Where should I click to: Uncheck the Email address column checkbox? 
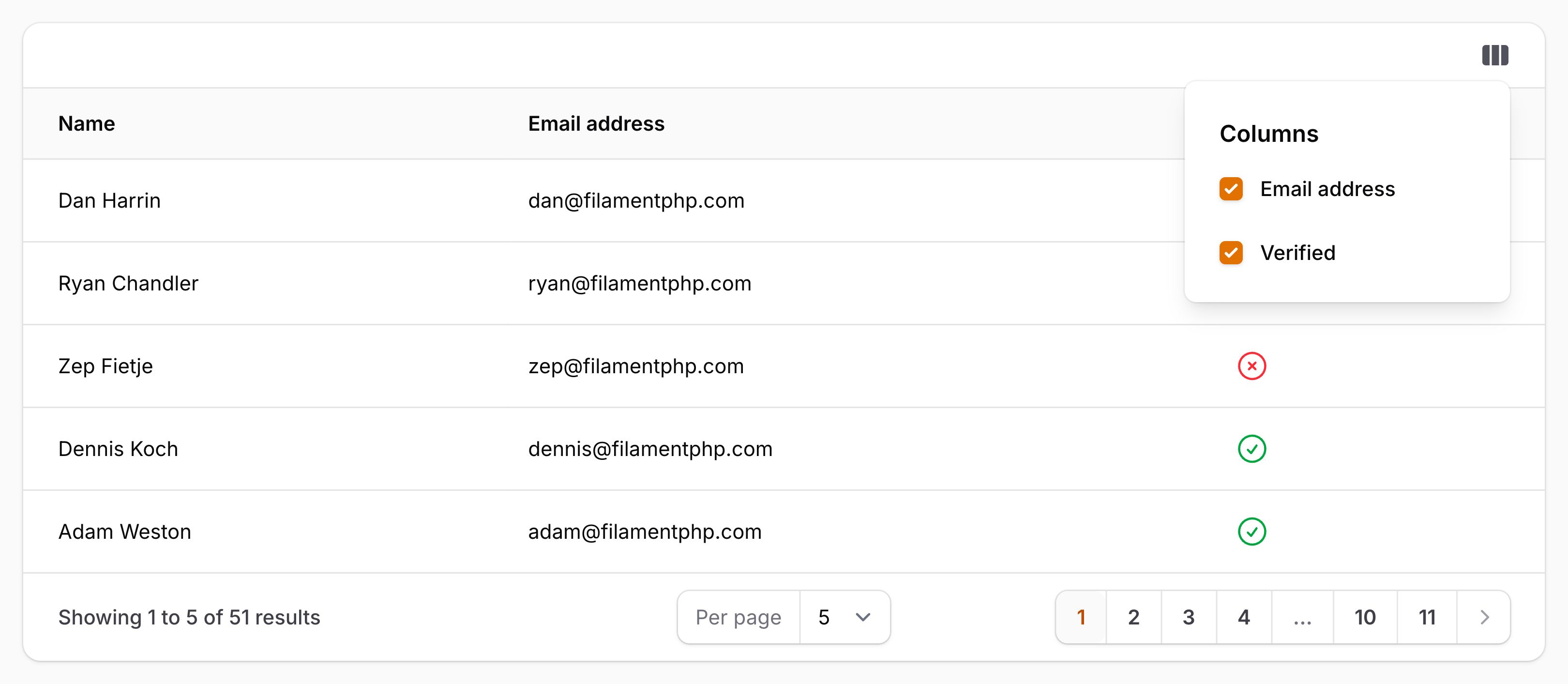(x=1231, y=189)
